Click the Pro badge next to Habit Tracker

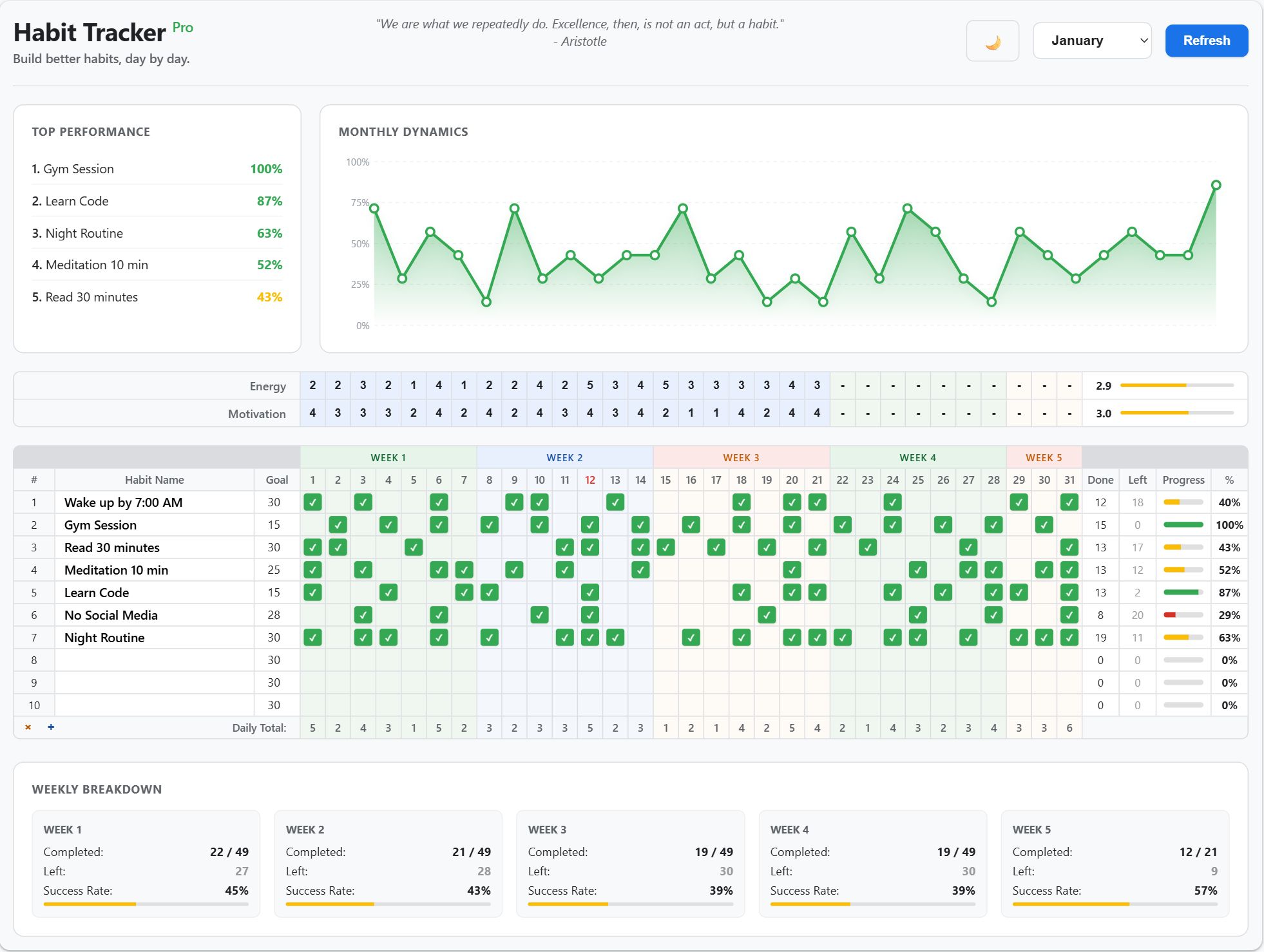(182, 28)
